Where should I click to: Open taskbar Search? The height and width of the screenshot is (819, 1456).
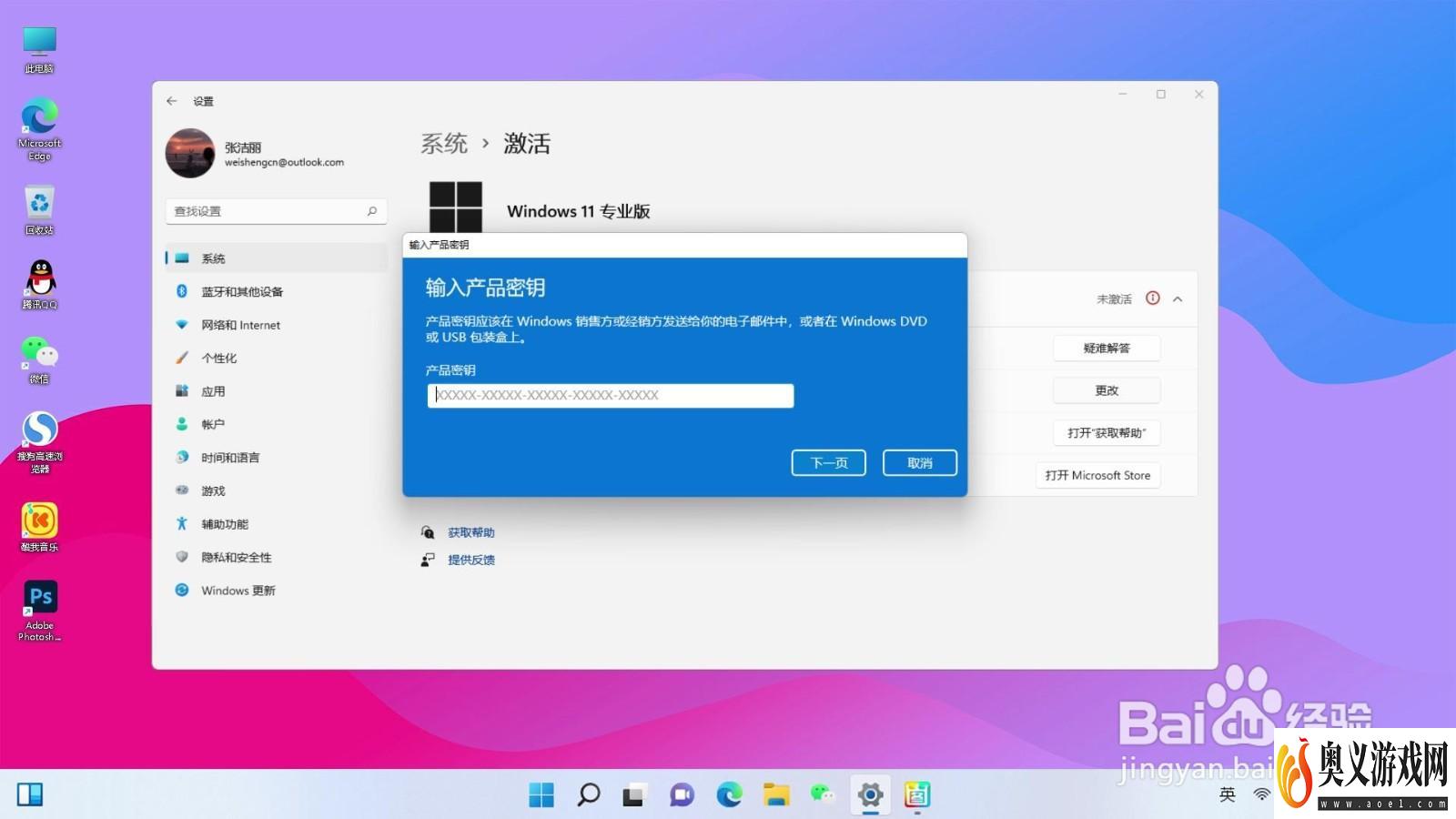[x=588, y=794]
